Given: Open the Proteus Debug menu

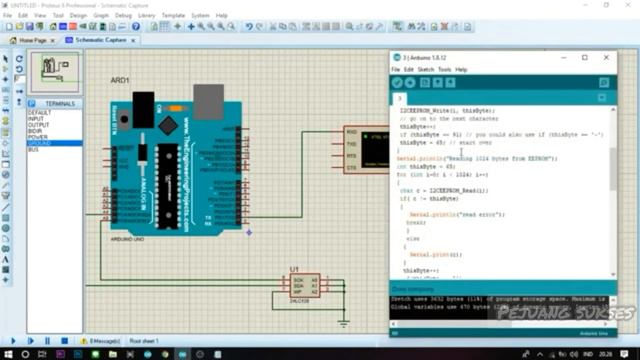Looking at the screenshot, I should pyautogui.click(x=123, y=16).
